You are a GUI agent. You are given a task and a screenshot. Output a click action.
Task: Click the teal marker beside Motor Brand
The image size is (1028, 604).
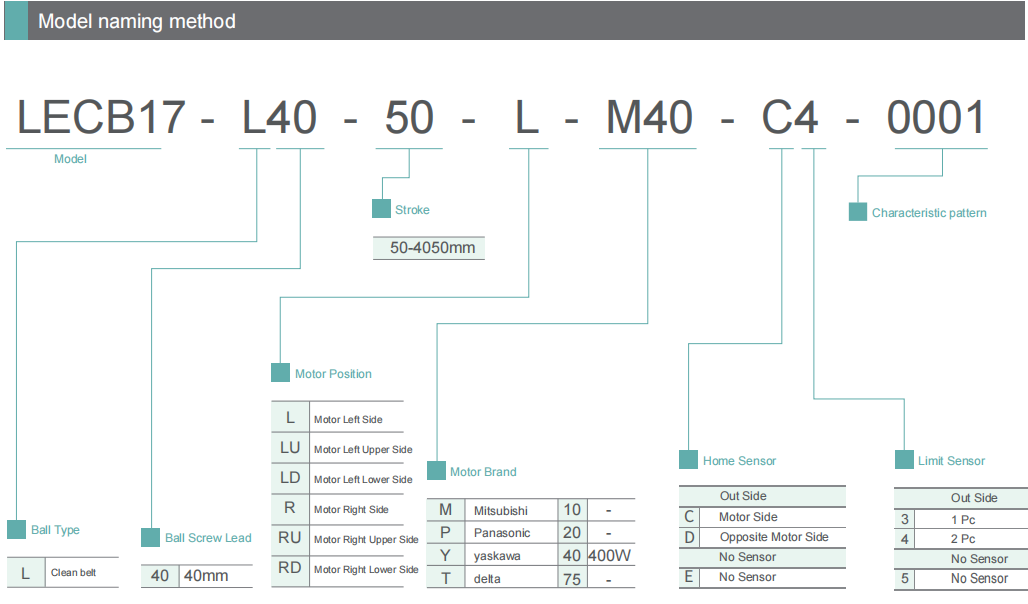436,471
